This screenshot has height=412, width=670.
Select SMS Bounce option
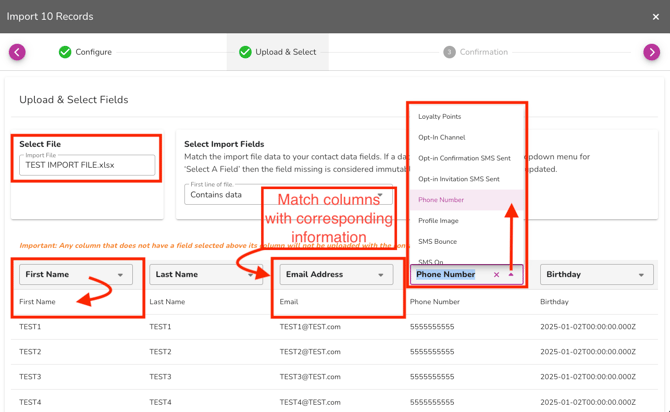point(438,242)
